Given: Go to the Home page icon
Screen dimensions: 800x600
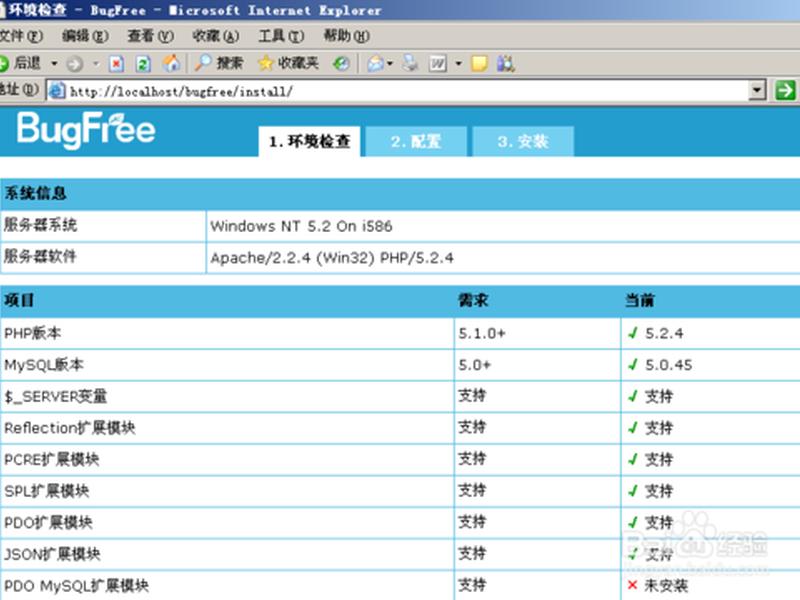Looking at the screenshot, I should coord(171,63).
